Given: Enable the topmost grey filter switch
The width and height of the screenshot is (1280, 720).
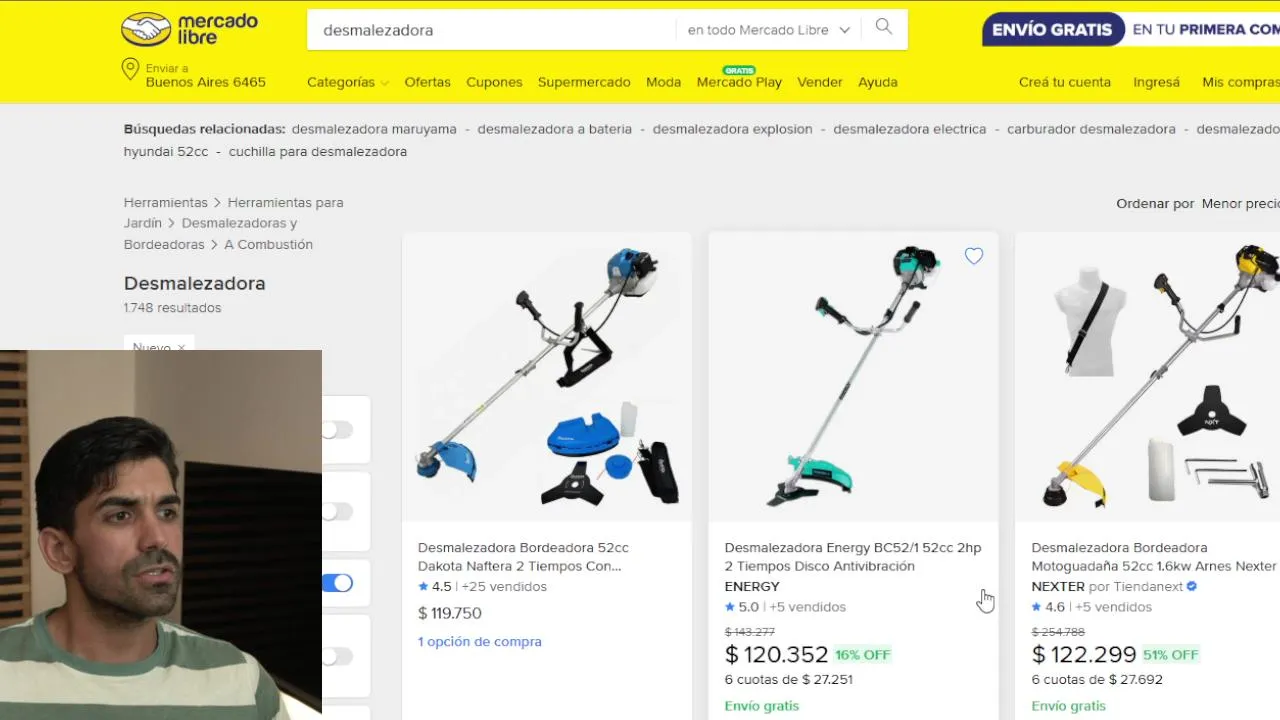Looking at the screenshot, I should [x=337, y=430].
